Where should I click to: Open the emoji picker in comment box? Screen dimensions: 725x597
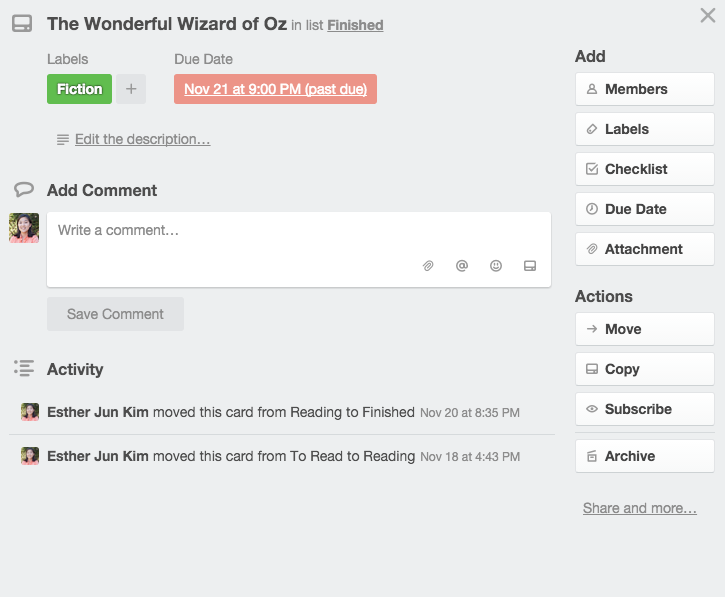[x=496, y=266]
